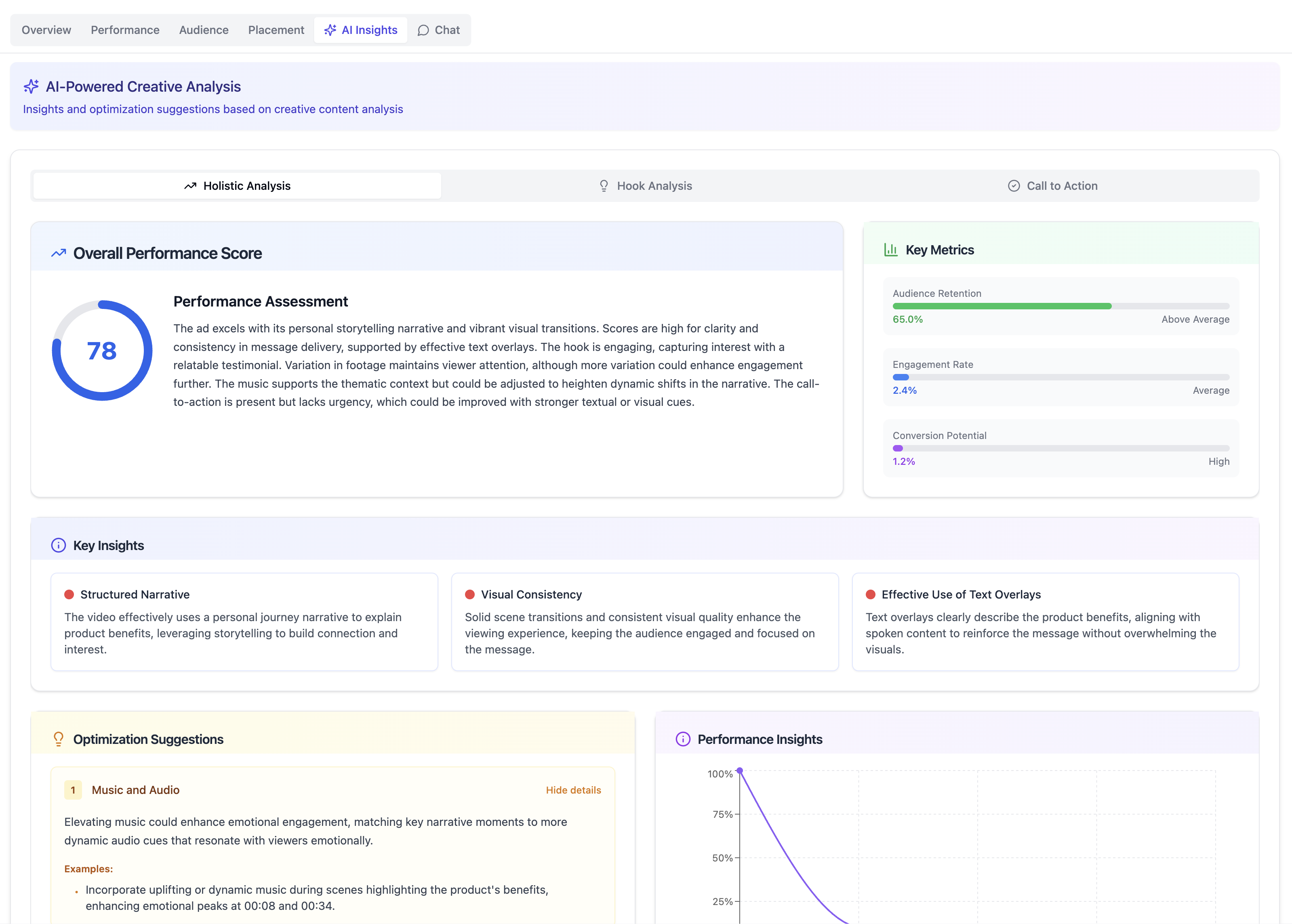1292x924 pixels.
Task: Open the Call to Action tab
Action: tap(1053, 186)
